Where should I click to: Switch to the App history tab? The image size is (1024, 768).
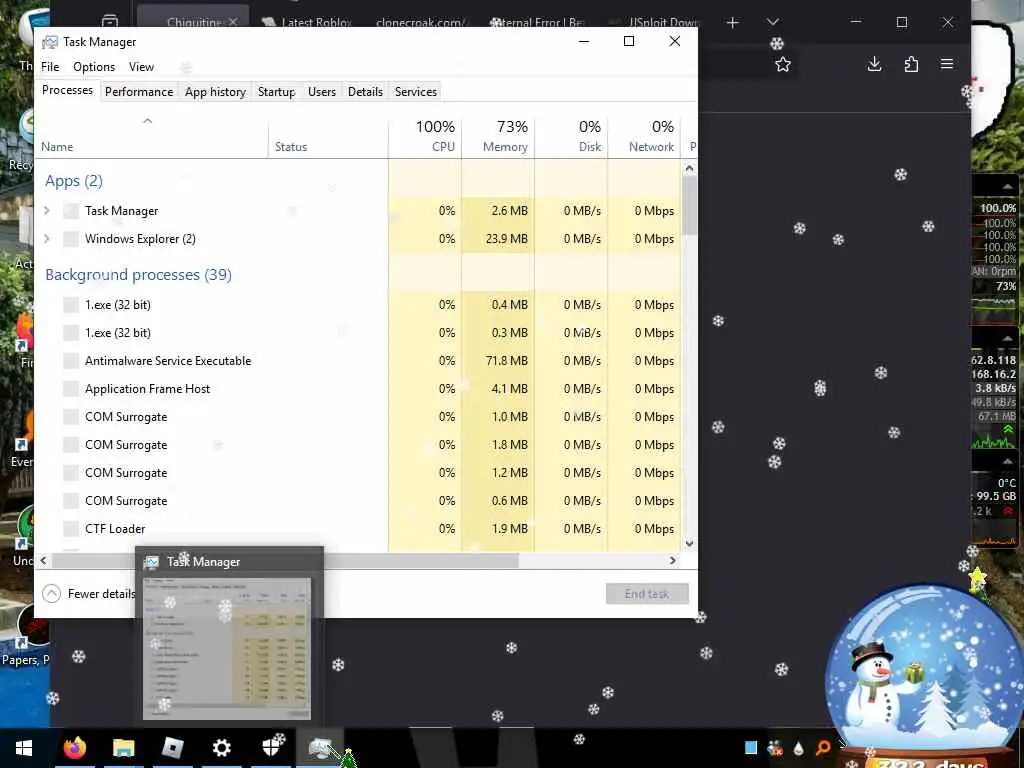click(215, 91)
